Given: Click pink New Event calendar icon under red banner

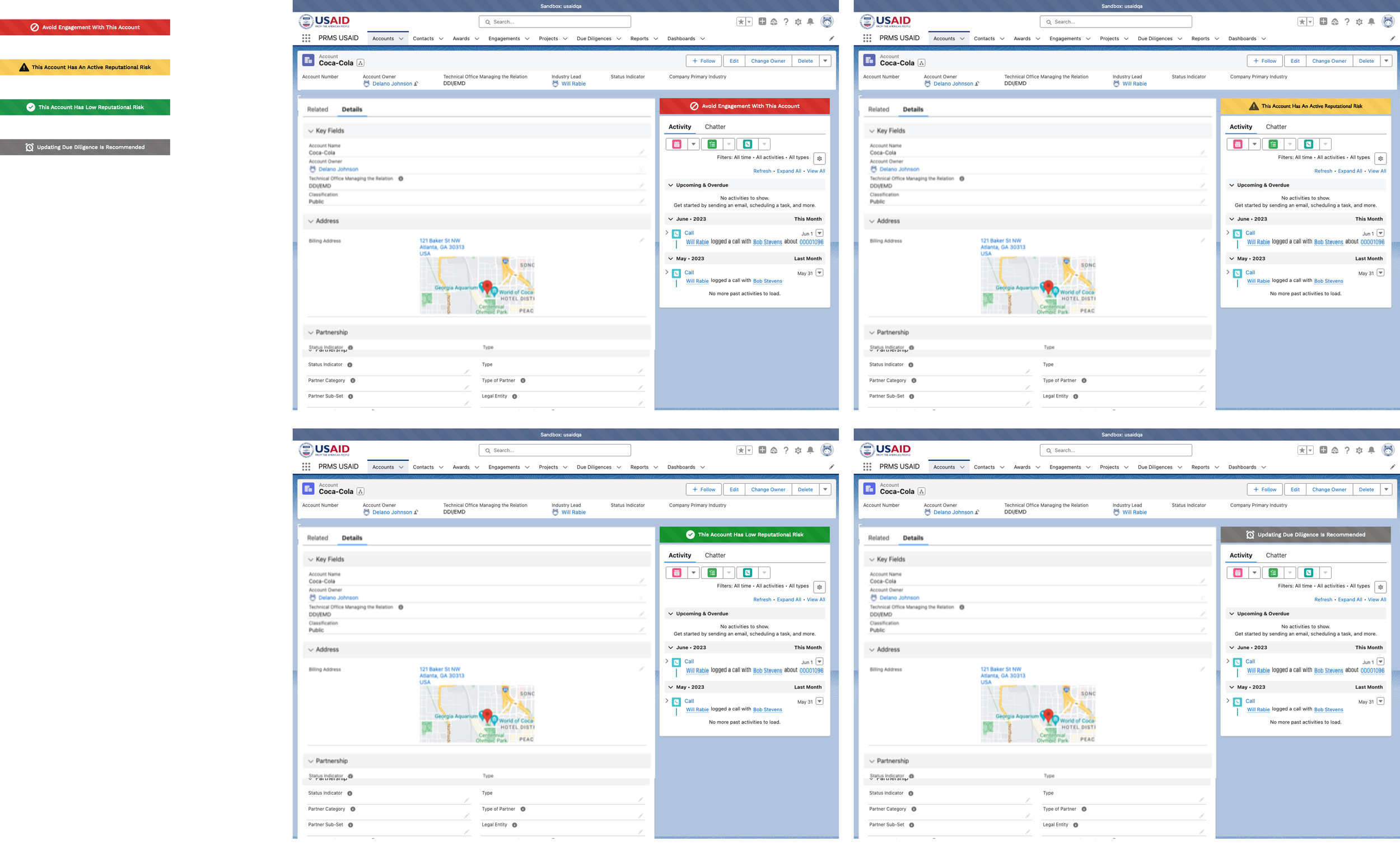Looking at the screenshot, I should click(x=676, y=144).
